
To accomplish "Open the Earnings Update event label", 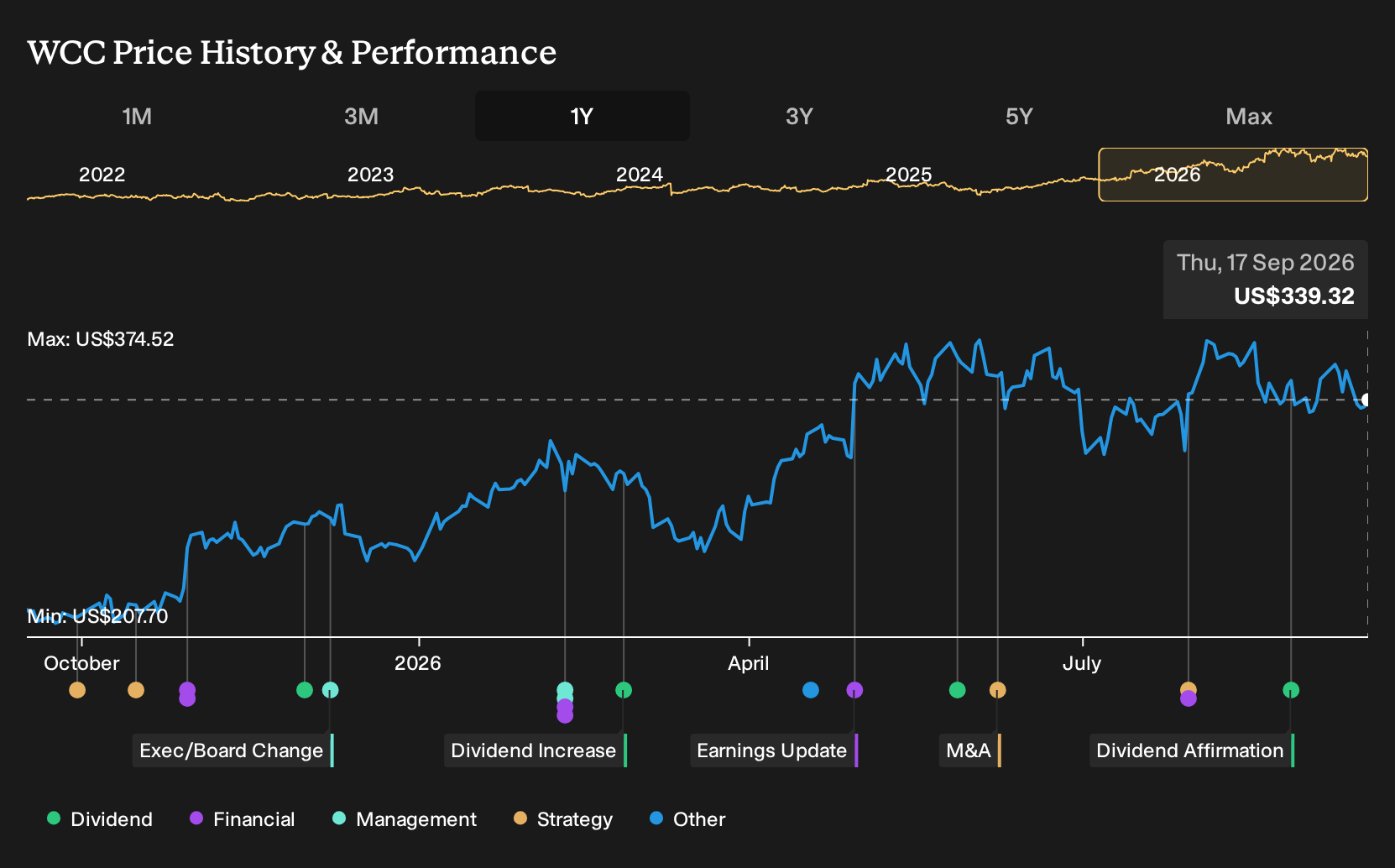I will (773, 750).
